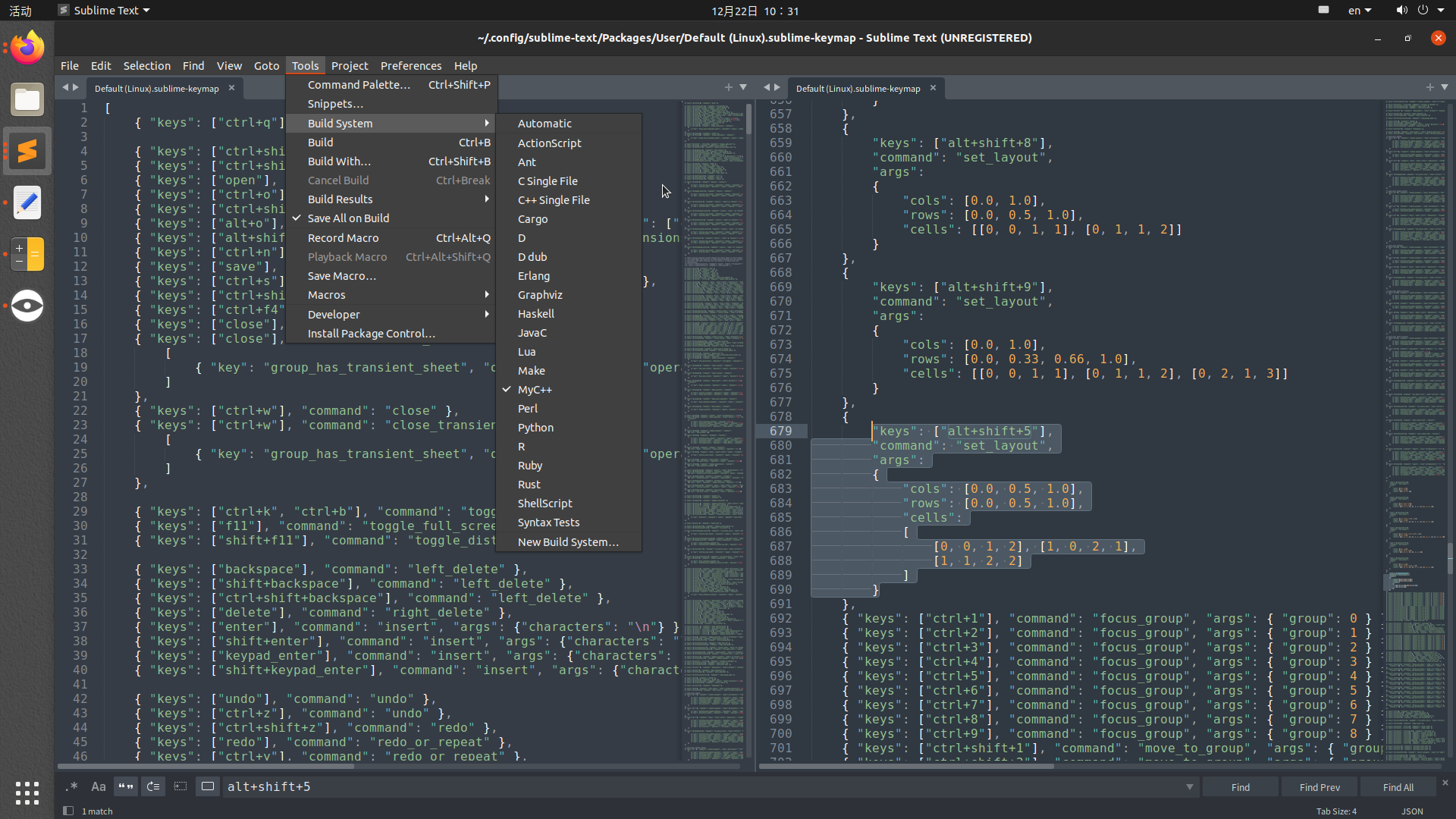This screenshot has width=1456, height=819.
Task: Open clock and calendar in top bar
Action: [x=755, y=11]
